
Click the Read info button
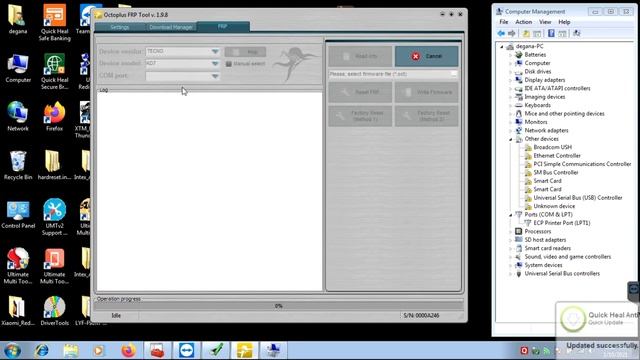coord(360,56)
